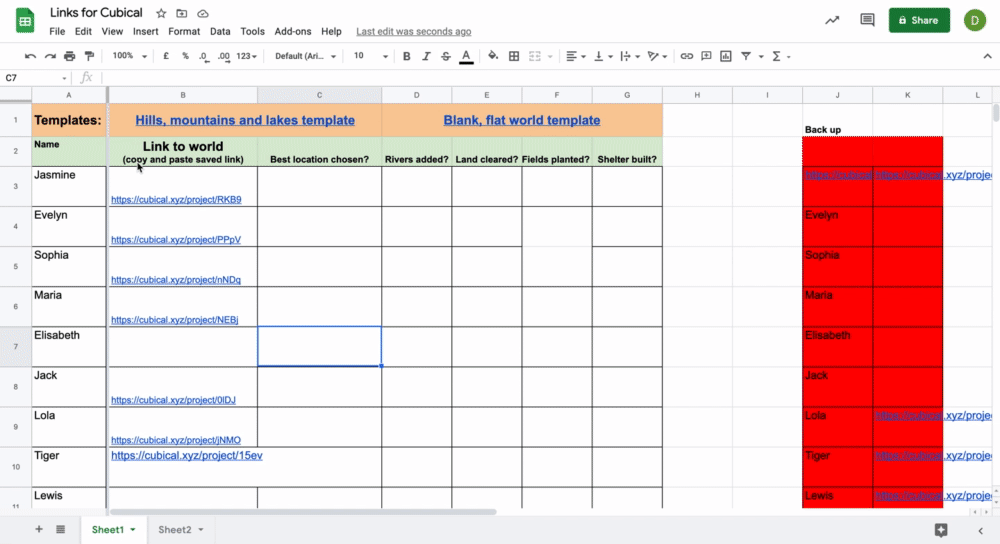1000x544 pixels.
Task: Click the print icon in toolbar
Action: (x=70, y=56)
